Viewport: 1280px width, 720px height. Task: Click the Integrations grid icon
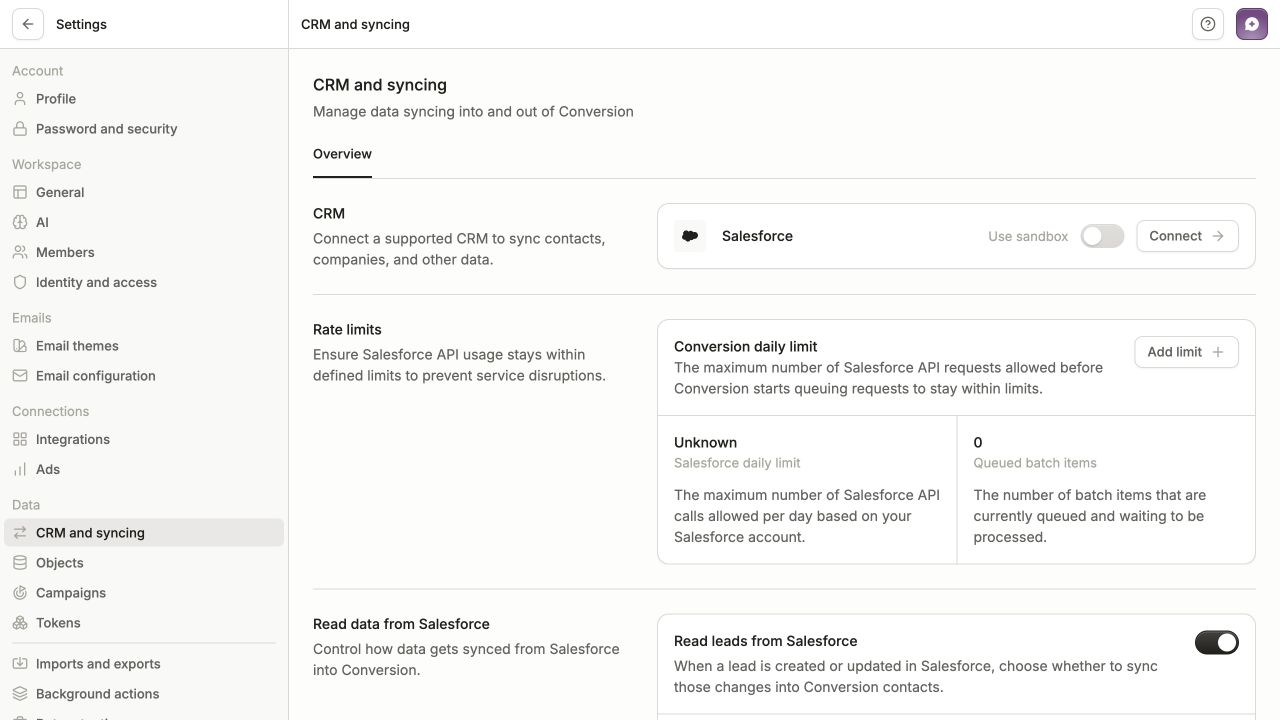coord(20,439)
